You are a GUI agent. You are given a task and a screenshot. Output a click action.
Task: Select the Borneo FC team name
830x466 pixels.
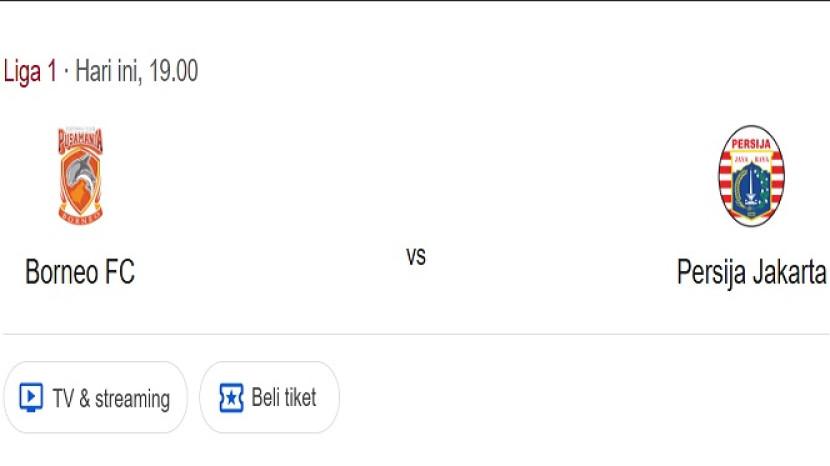point(80,272)
